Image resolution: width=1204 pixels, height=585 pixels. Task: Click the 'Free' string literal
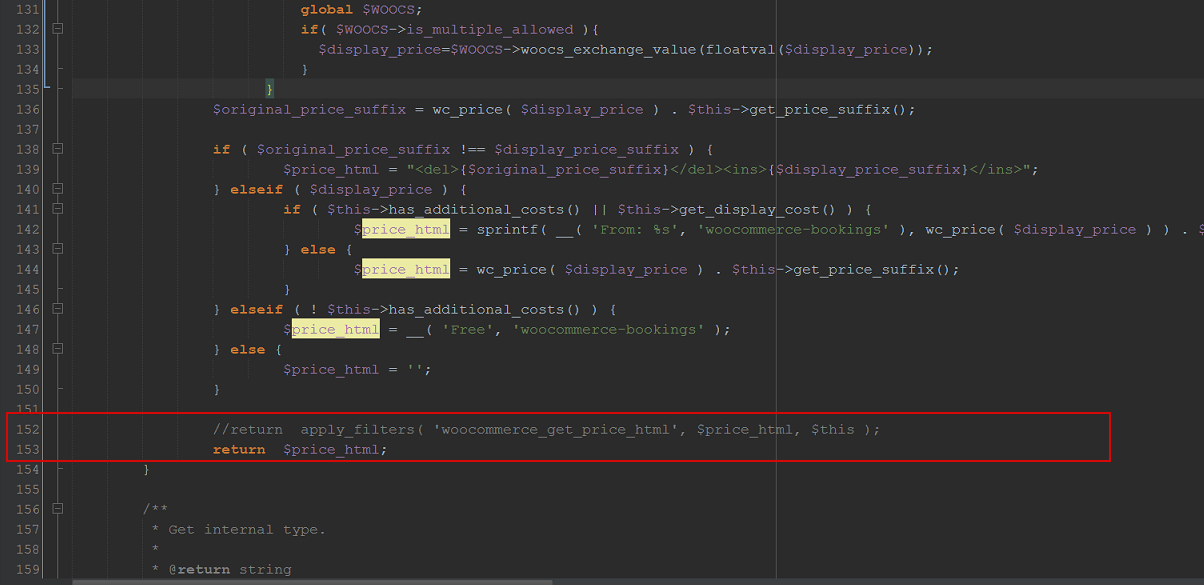tap(468, 329)
